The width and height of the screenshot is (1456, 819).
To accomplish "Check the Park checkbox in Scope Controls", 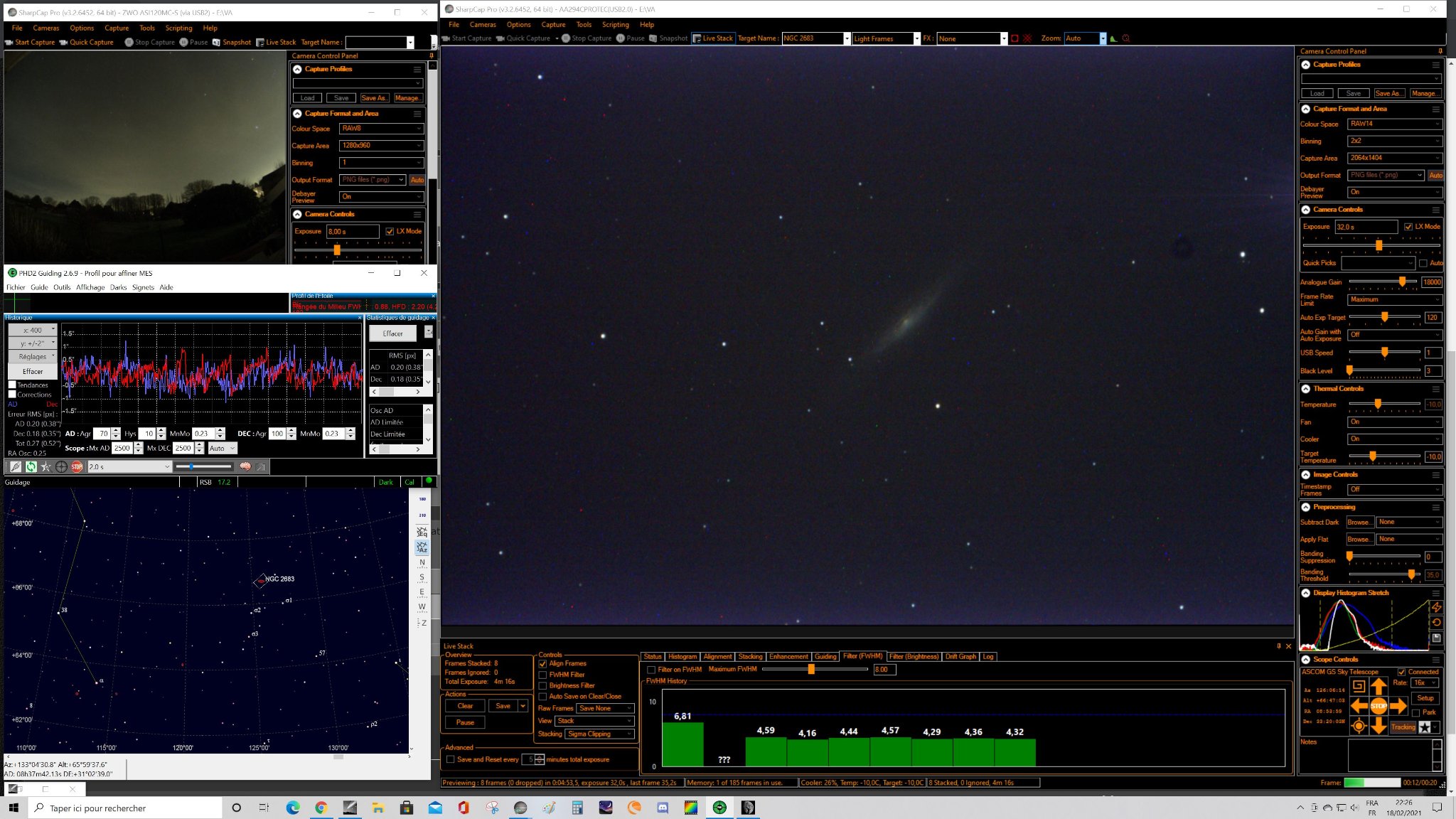I will pyautogui.click(x=1416, y=712).
